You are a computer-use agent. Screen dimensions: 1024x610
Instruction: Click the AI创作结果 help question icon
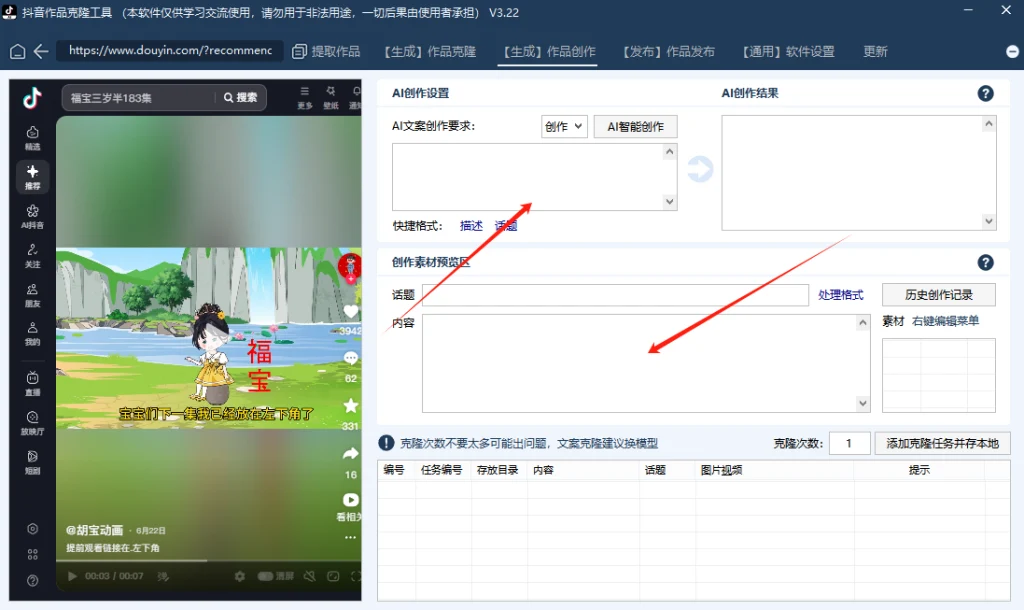pos(985,93)
